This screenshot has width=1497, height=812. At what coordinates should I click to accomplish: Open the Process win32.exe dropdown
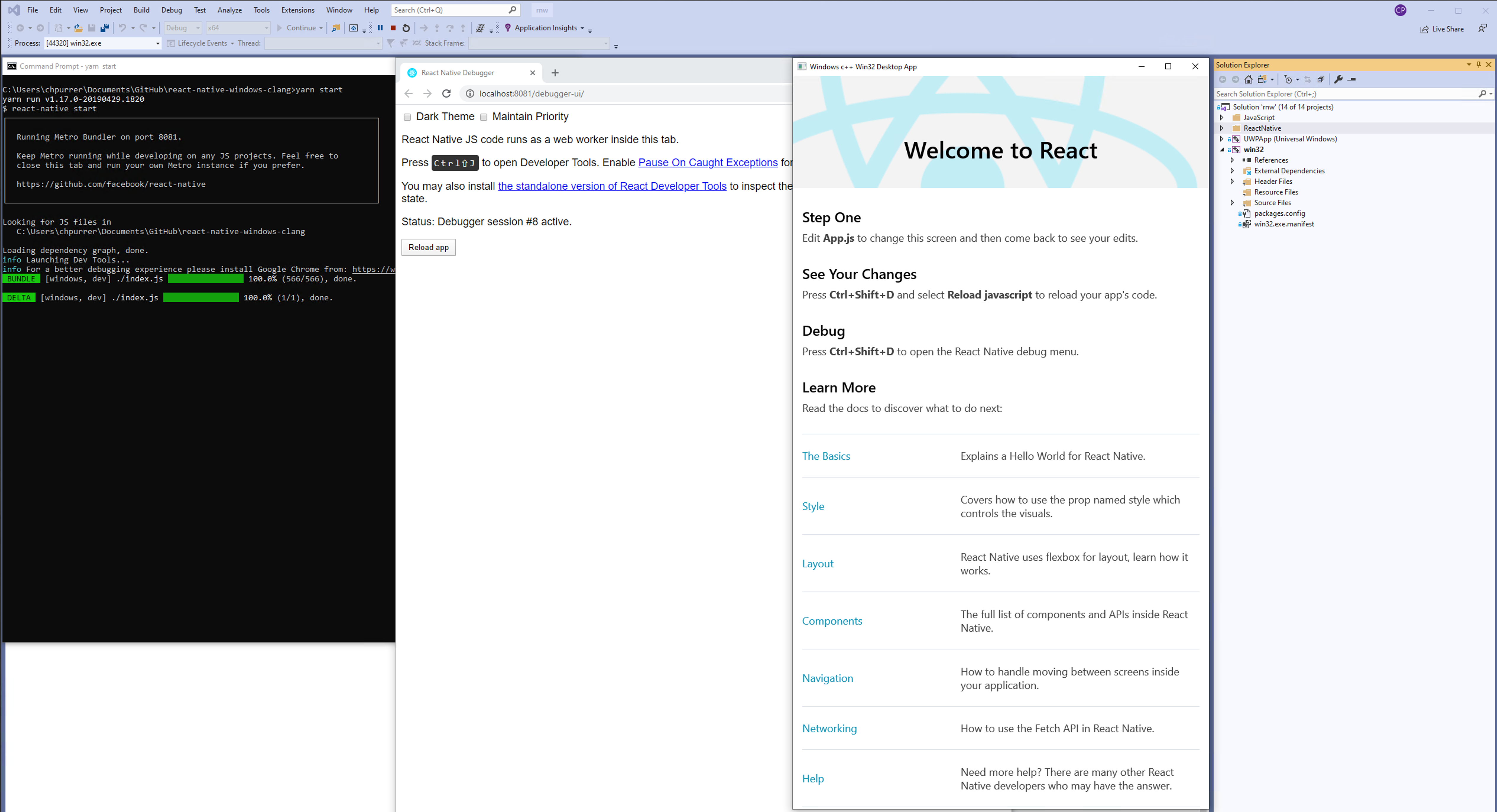point(158,43)
